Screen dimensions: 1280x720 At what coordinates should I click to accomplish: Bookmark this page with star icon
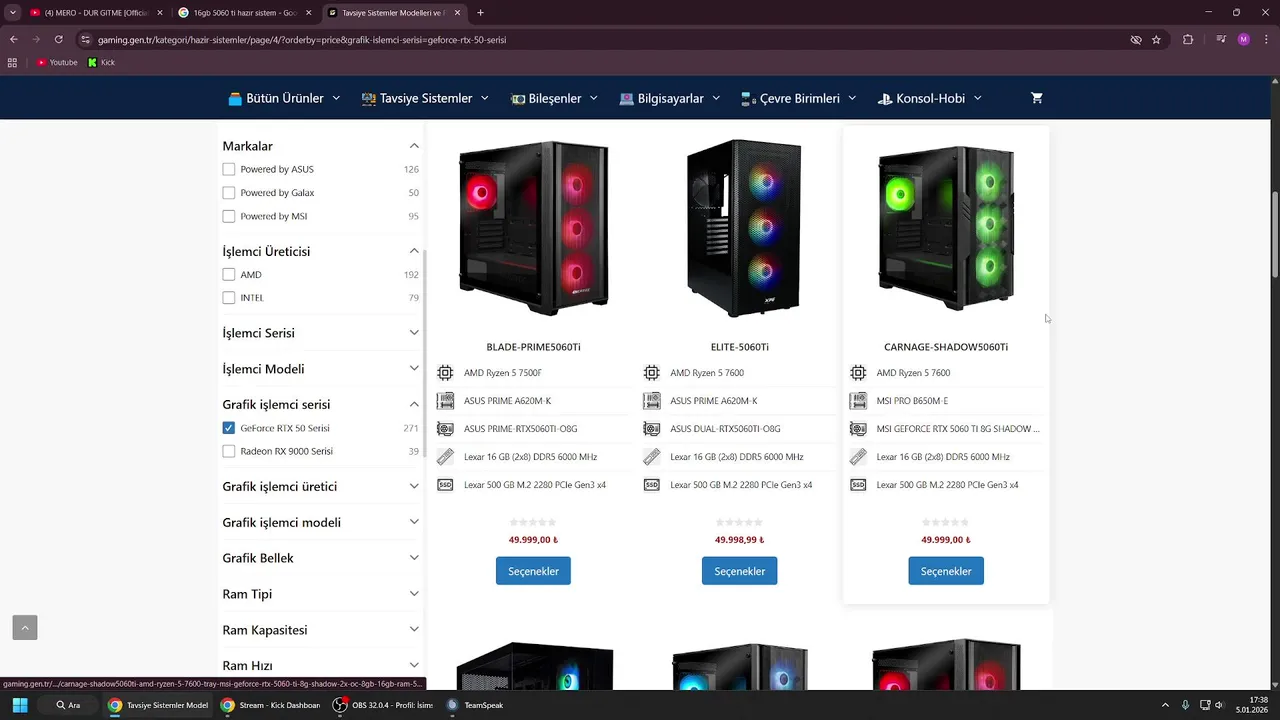[x=1156, y=40]
